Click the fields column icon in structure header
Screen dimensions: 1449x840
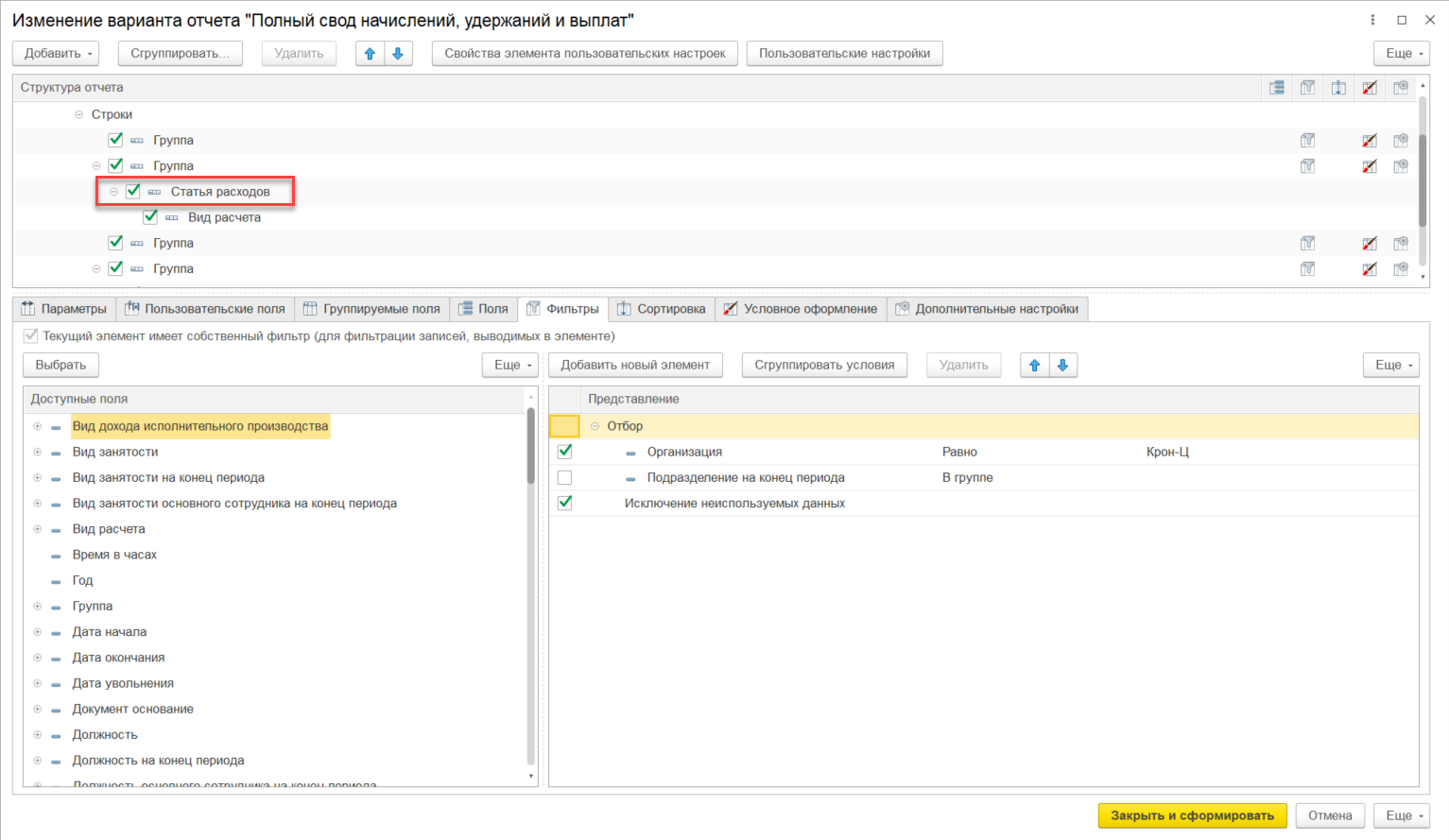point(1277,88)
